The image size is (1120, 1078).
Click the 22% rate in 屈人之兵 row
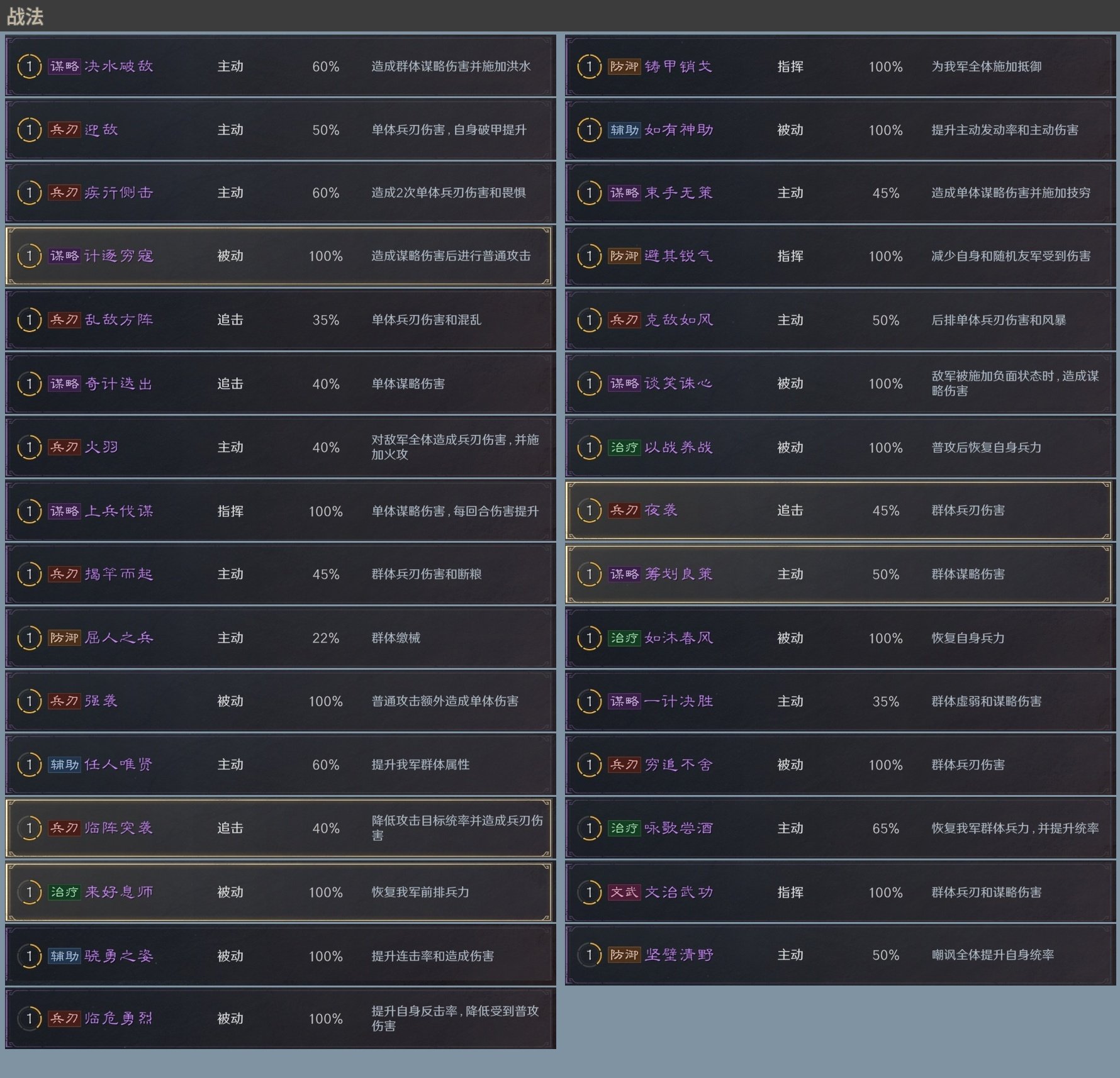click(326, 638)
